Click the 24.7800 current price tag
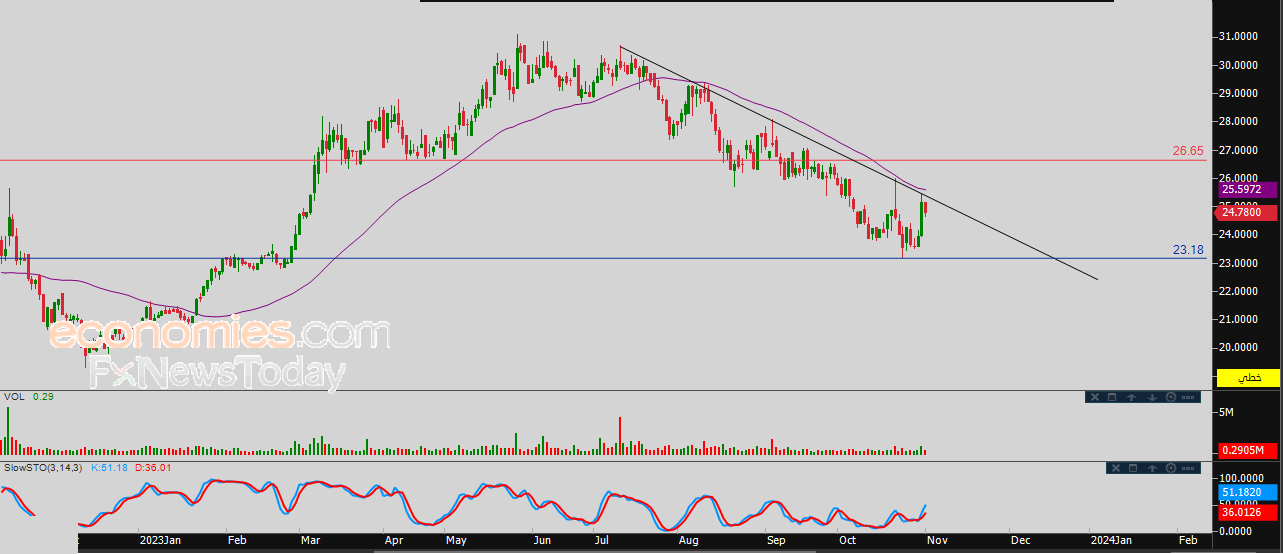 1246,212
